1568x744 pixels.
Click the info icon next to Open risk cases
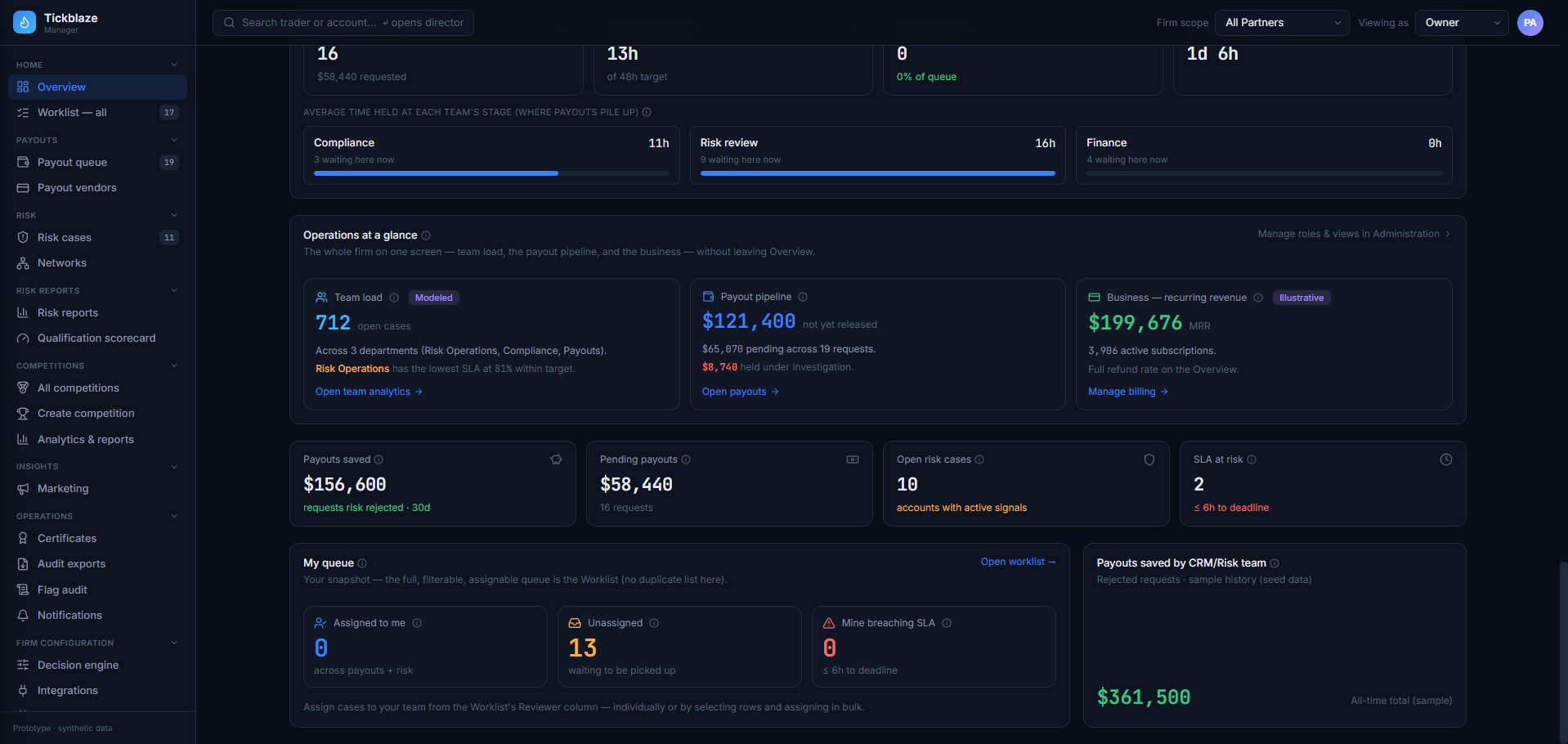pyautogui.click(x=979, y=459)
